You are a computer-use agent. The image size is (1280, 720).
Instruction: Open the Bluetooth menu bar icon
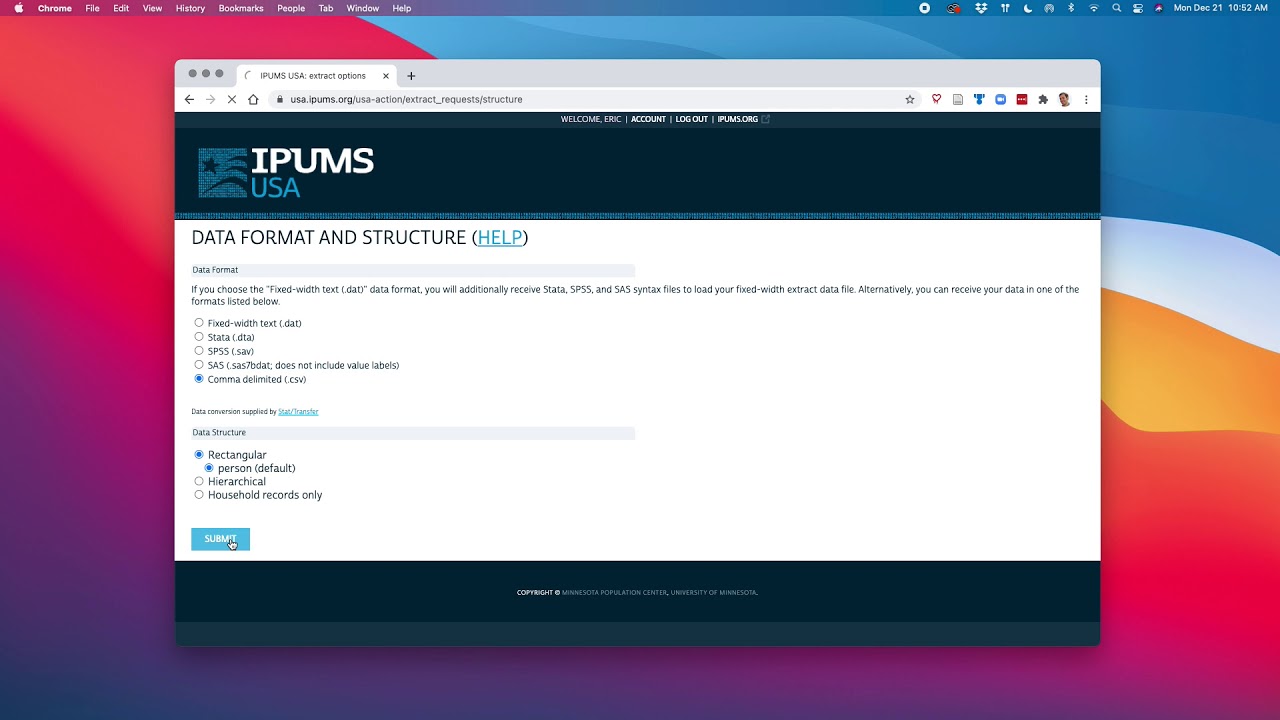[x=1071, y=8]
